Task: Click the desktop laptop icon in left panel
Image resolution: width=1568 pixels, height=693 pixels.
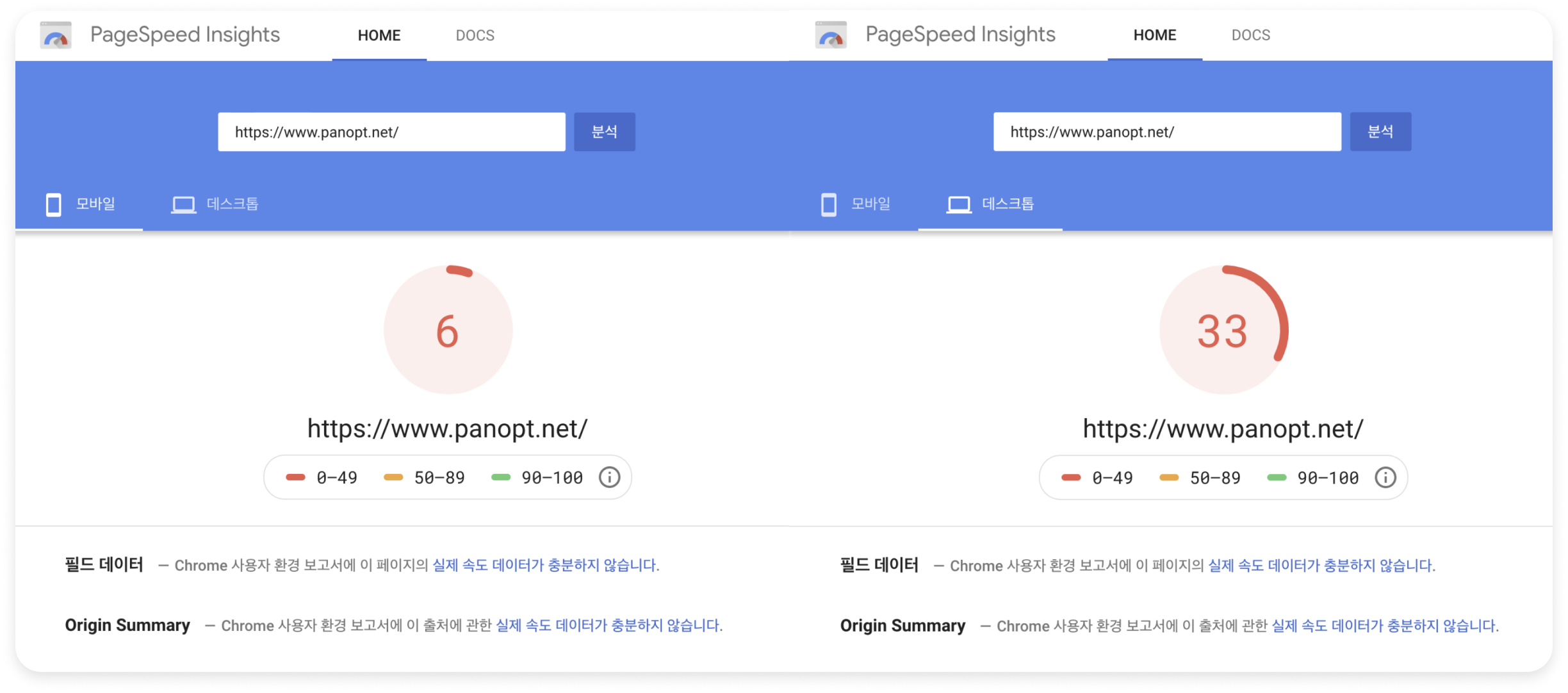Action: coord(183,205)
